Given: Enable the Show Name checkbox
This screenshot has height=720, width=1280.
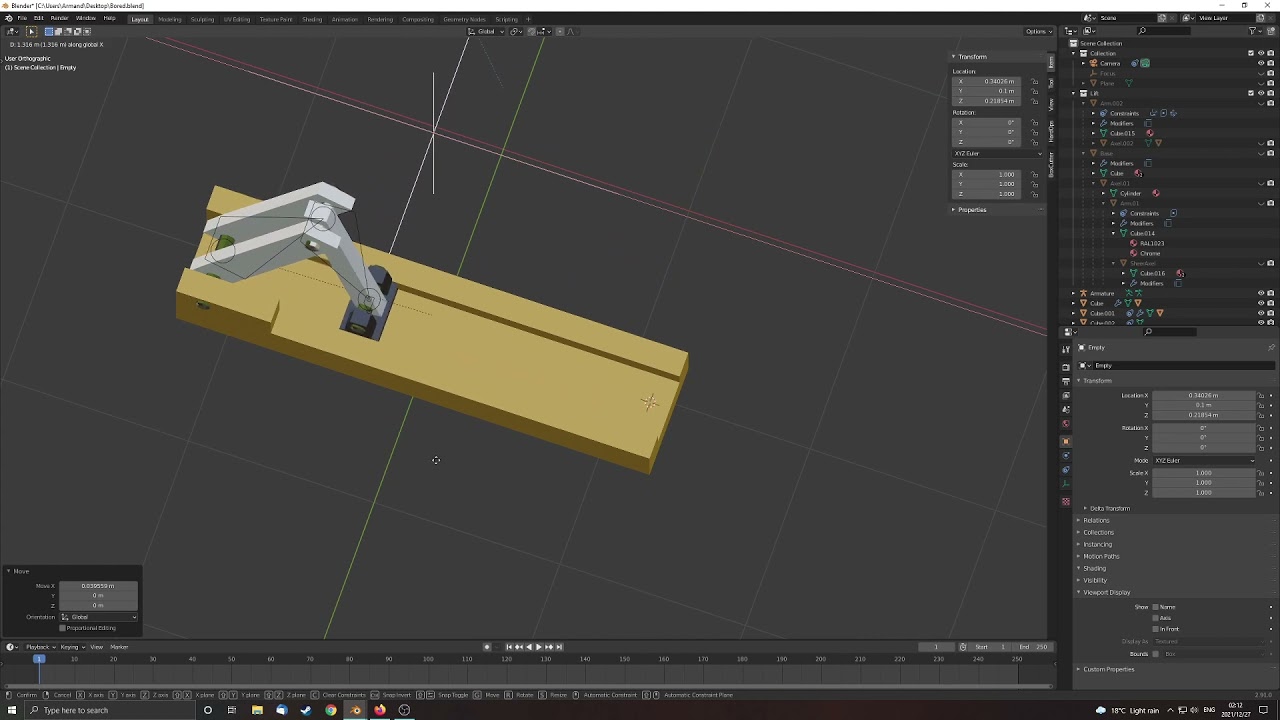Looking at the screenshot, I should coord(1155,607).
